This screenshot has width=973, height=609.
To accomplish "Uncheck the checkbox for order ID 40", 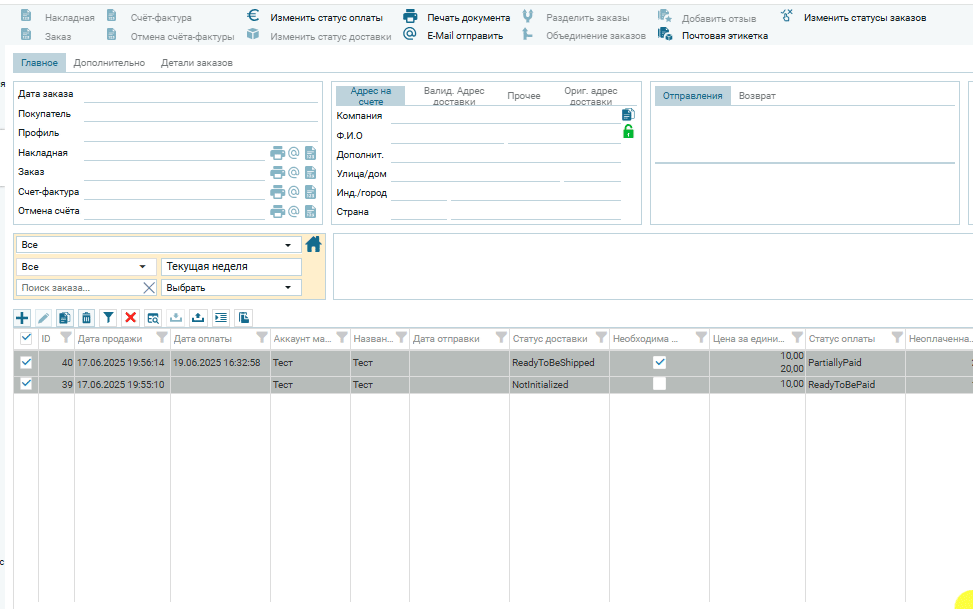I will [26, 363].
